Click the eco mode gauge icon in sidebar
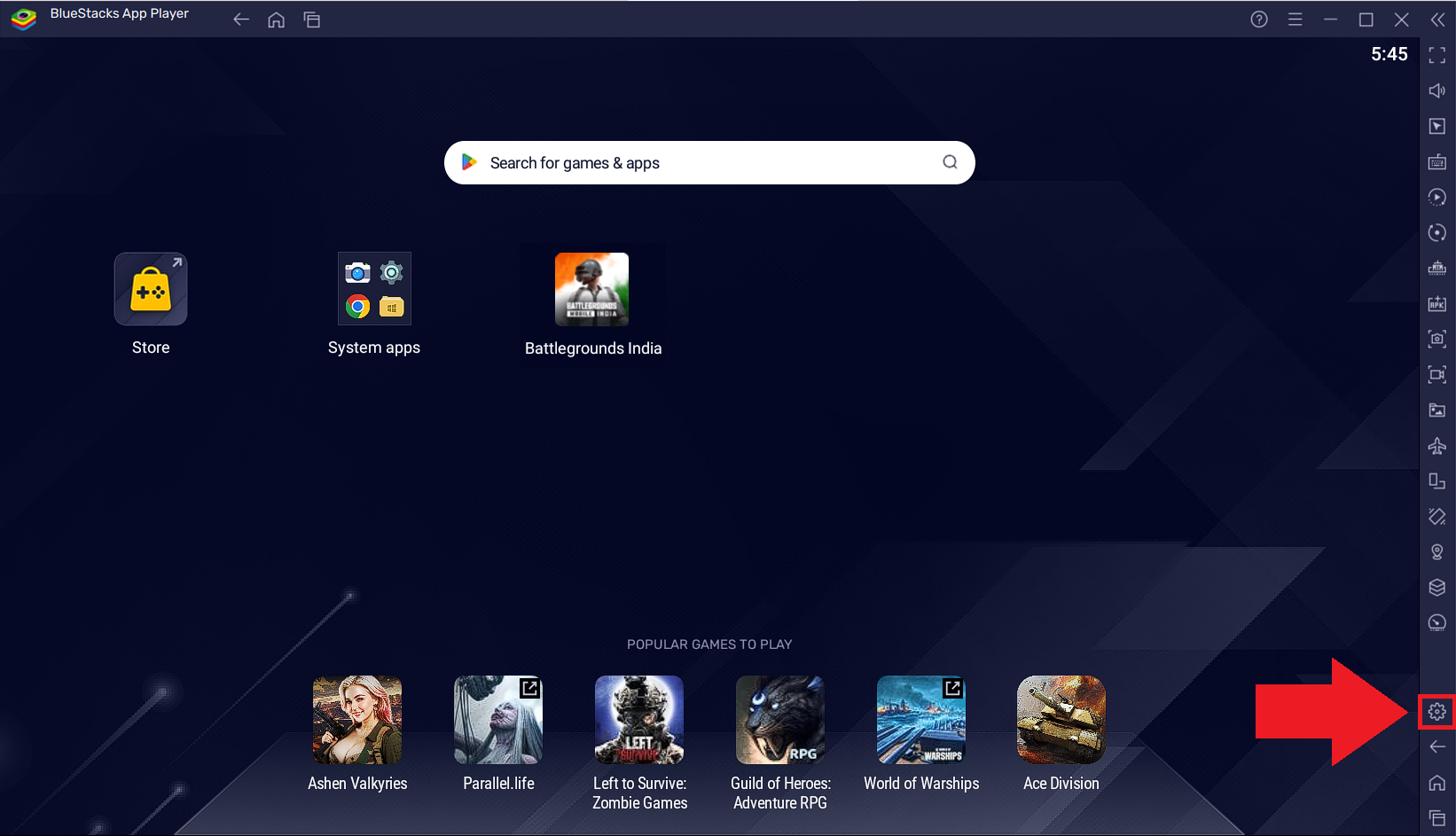The width and height of the screenshot is (1456, 836). point(1437,622)
